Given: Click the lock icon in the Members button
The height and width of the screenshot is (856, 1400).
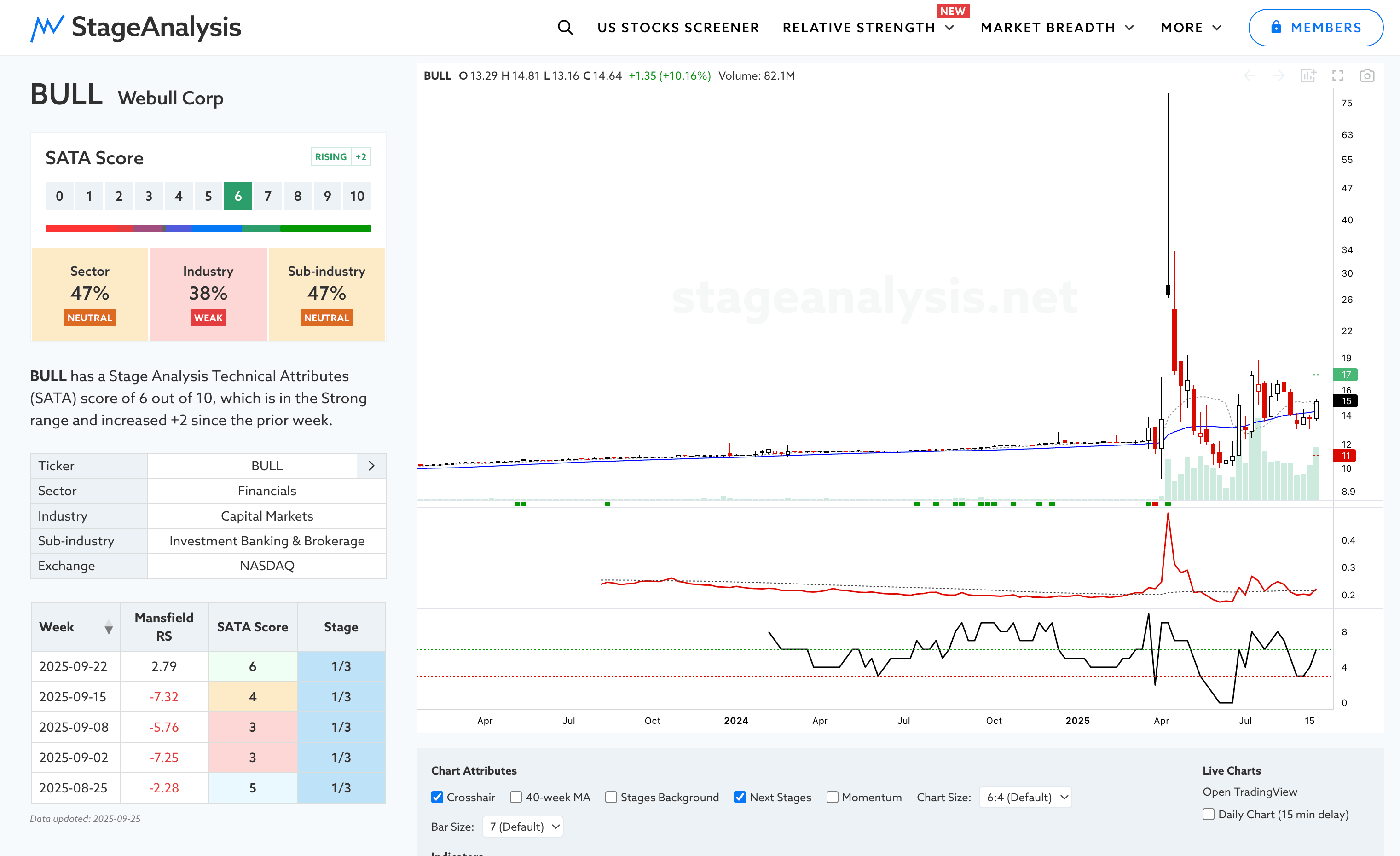Looking at the screenshot, I should (x=1276, y=27).
